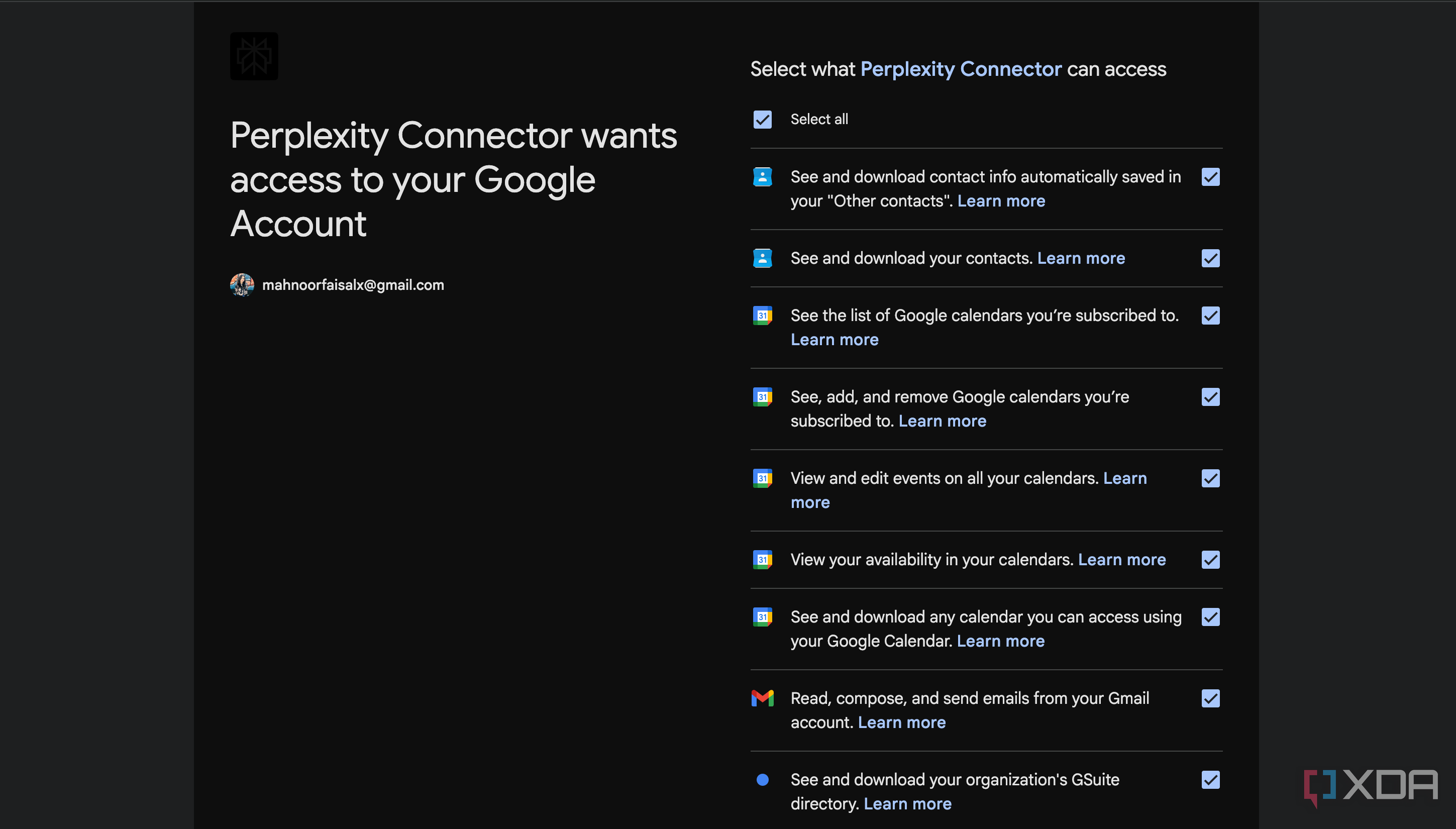Click the mahnoorfaisalx@gmail.com account text
The image size is (1456, 829).
(x=353, y=285)
